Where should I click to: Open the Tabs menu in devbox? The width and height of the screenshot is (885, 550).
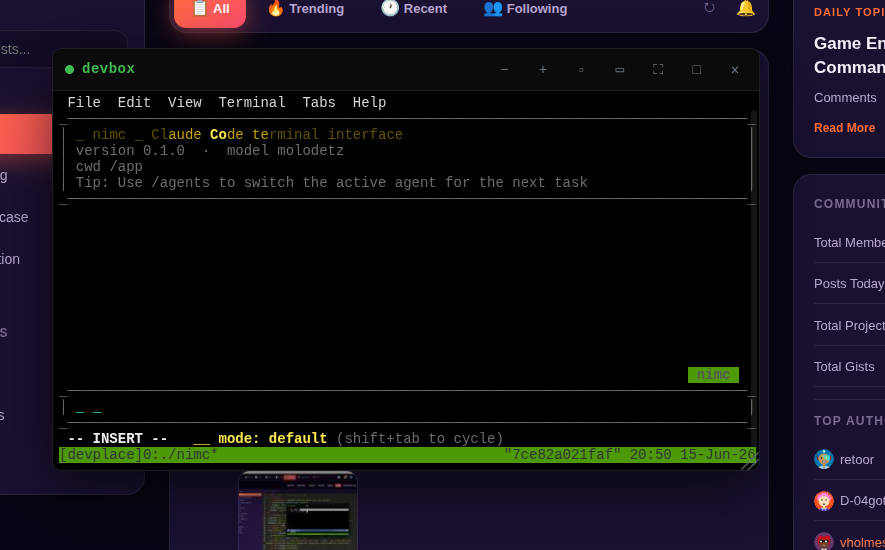319,102
